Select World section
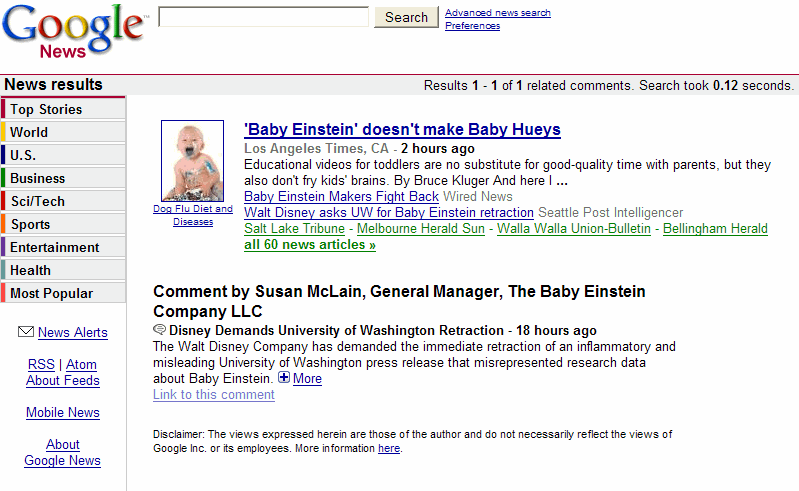The image size is (799, 491). tap(64, 132)
